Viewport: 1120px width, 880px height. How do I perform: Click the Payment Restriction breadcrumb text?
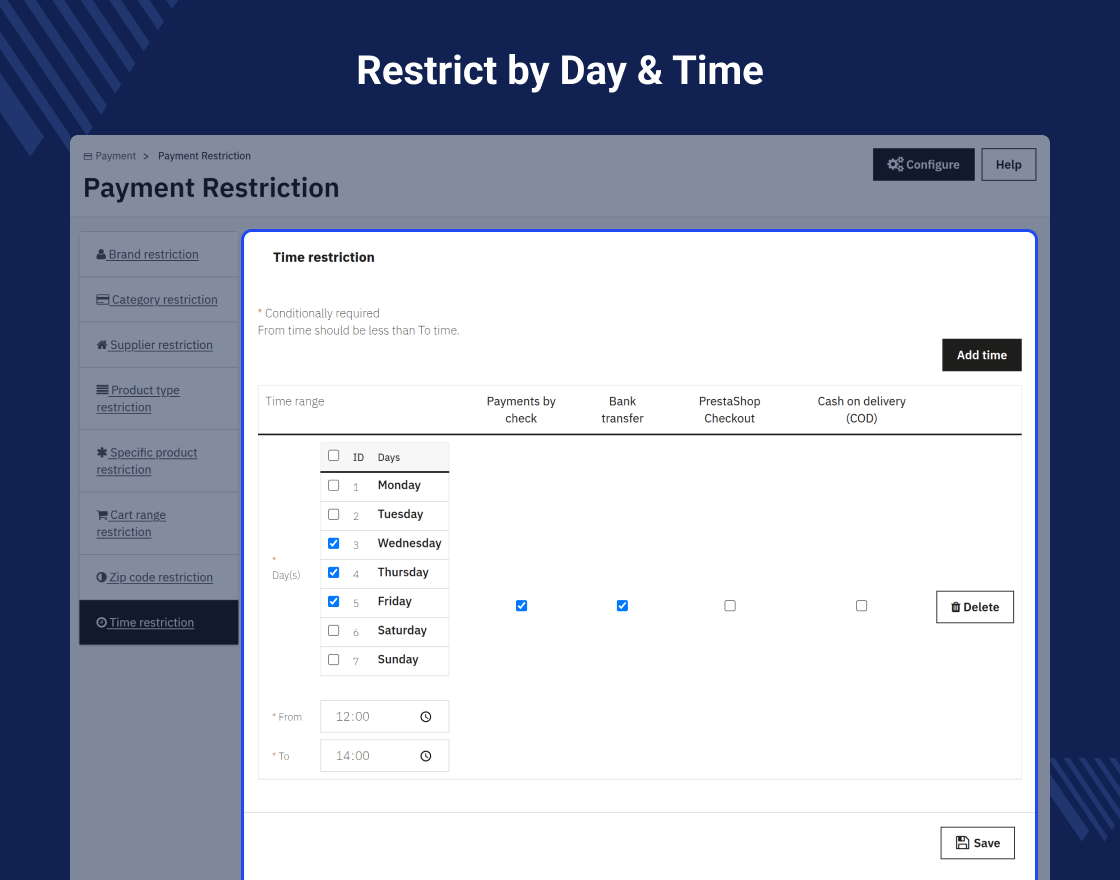204,156
